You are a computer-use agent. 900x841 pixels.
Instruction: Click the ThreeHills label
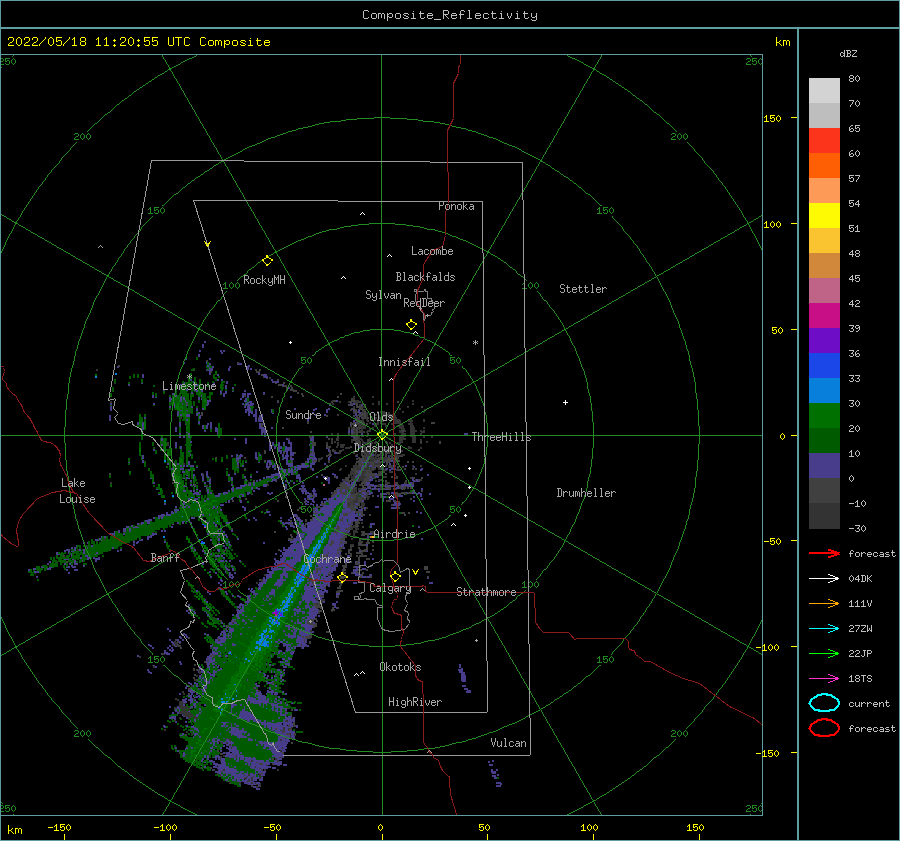502,437
